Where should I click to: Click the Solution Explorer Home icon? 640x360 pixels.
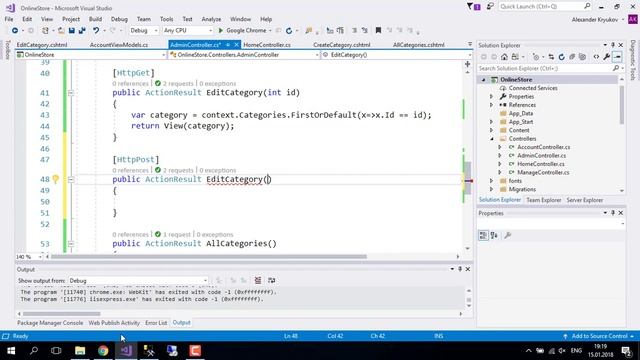click(x=504, y=57)
